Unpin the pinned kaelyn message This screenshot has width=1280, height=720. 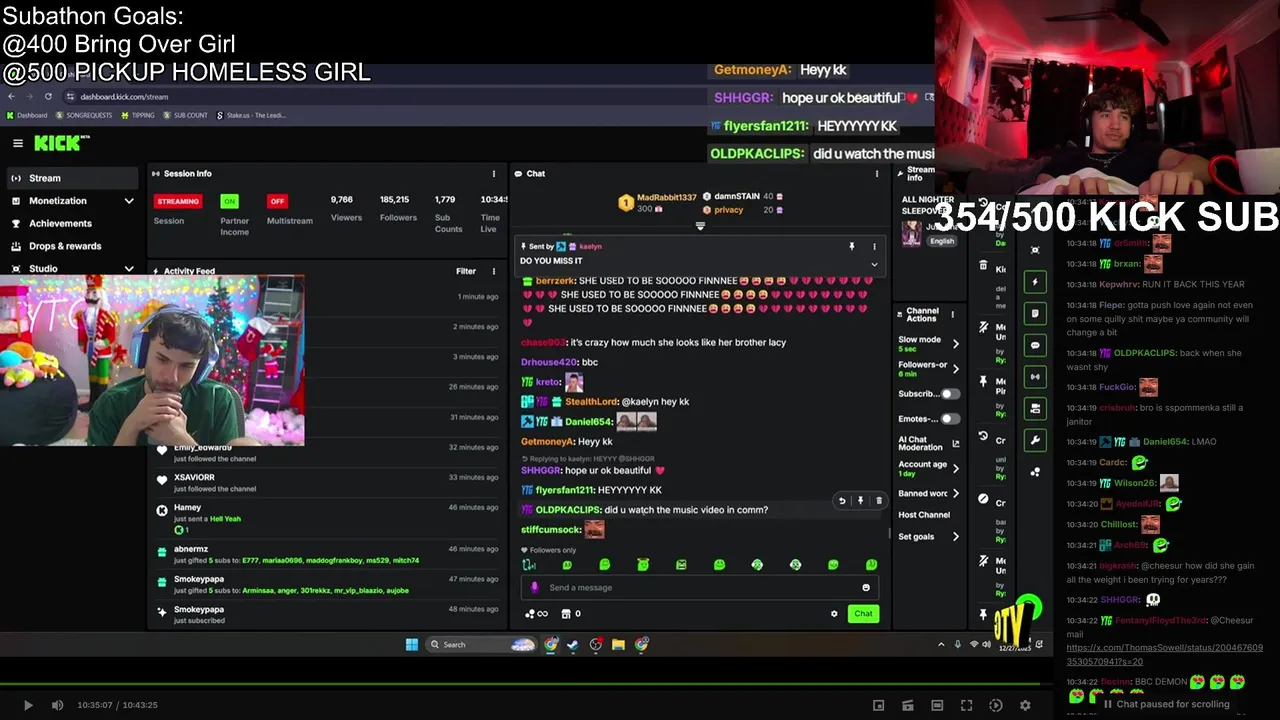(x=852, y=246)
